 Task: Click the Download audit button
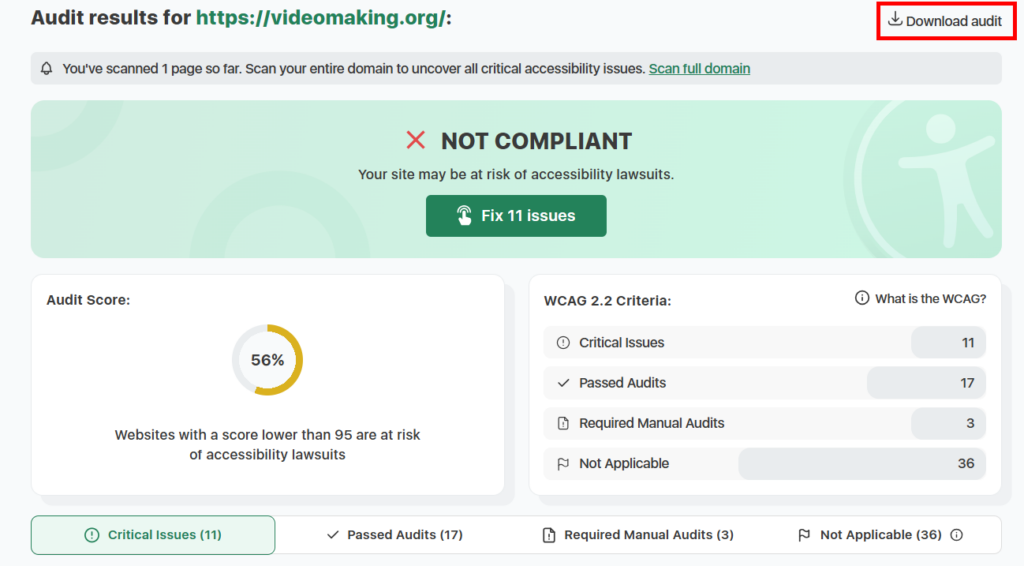click(x=944, y=21)
